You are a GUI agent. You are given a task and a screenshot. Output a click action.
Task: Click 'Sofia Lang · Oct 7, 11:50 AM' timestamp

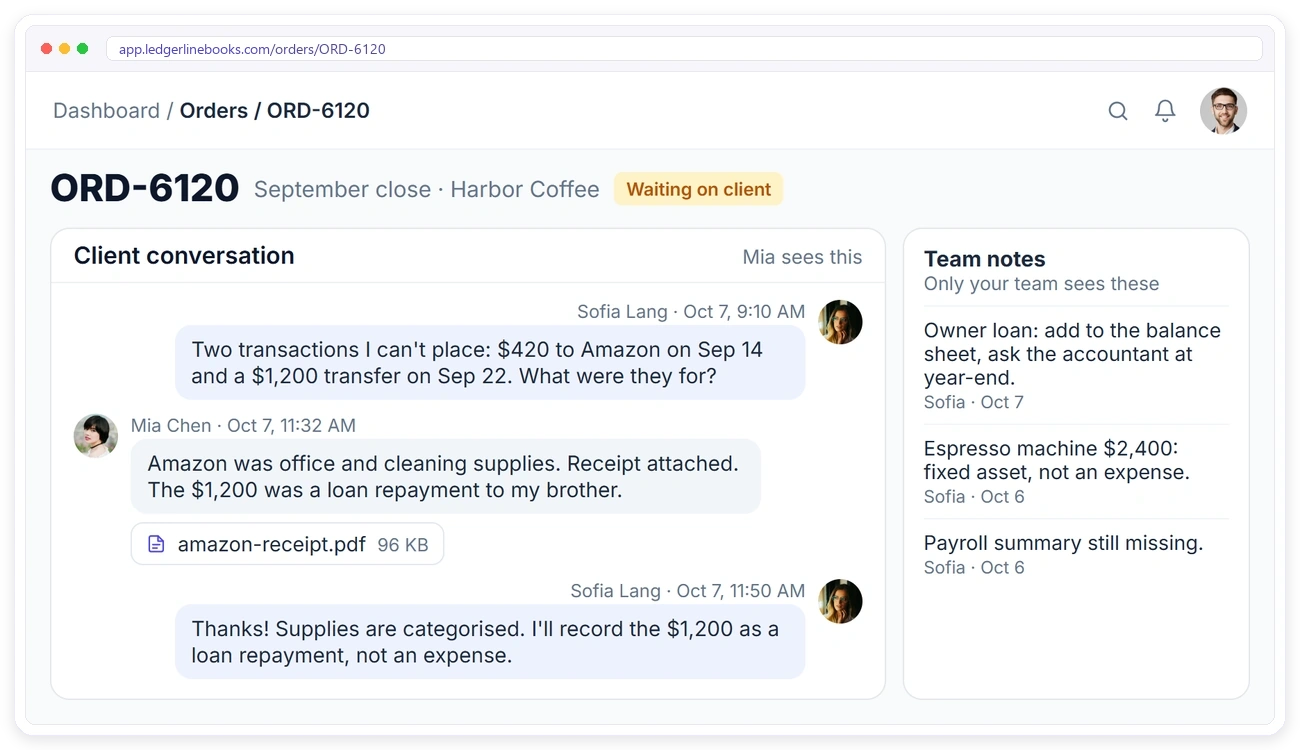click(688, 590)
